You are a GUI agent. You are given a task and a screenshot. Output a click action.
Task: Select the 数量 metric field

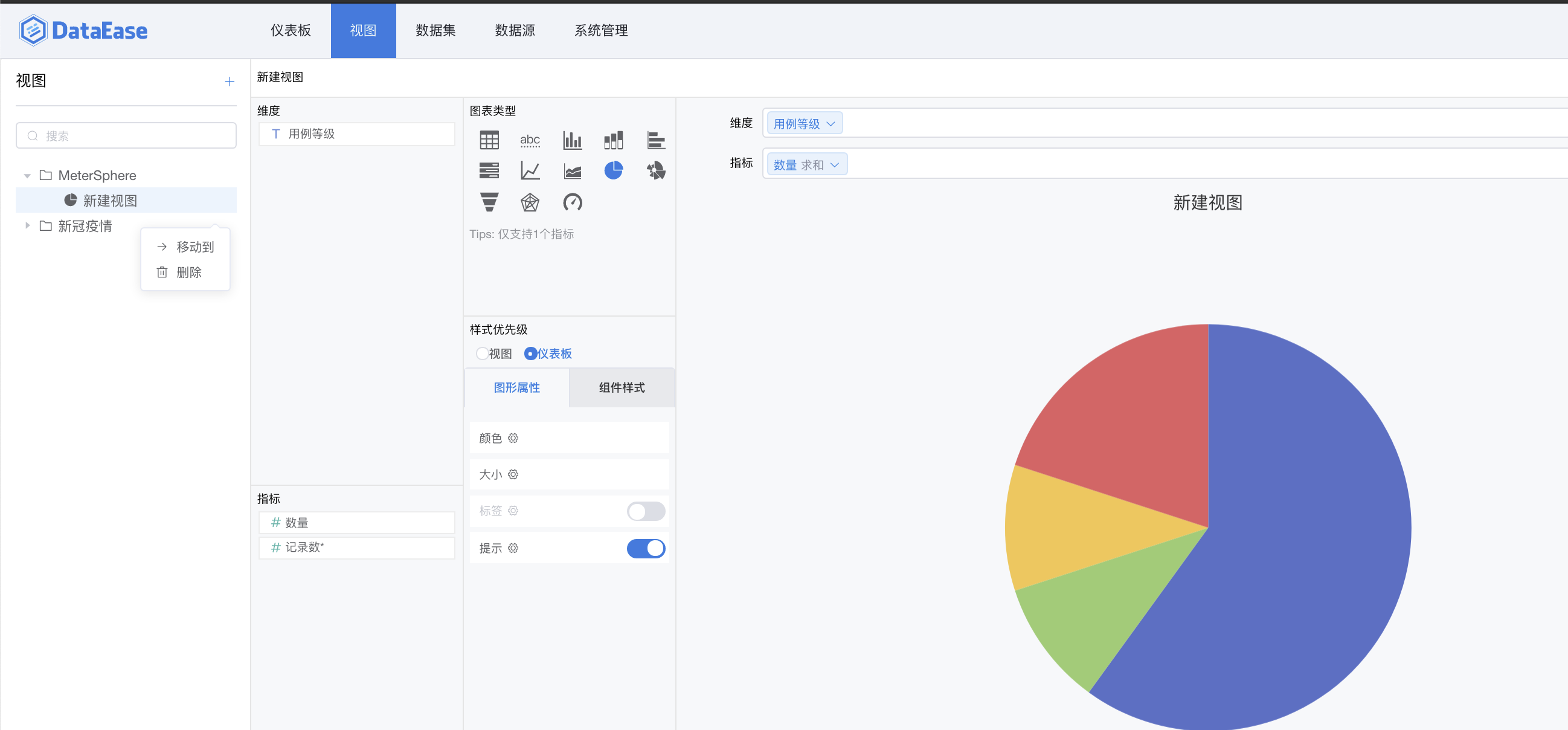(x=357, y=522)
